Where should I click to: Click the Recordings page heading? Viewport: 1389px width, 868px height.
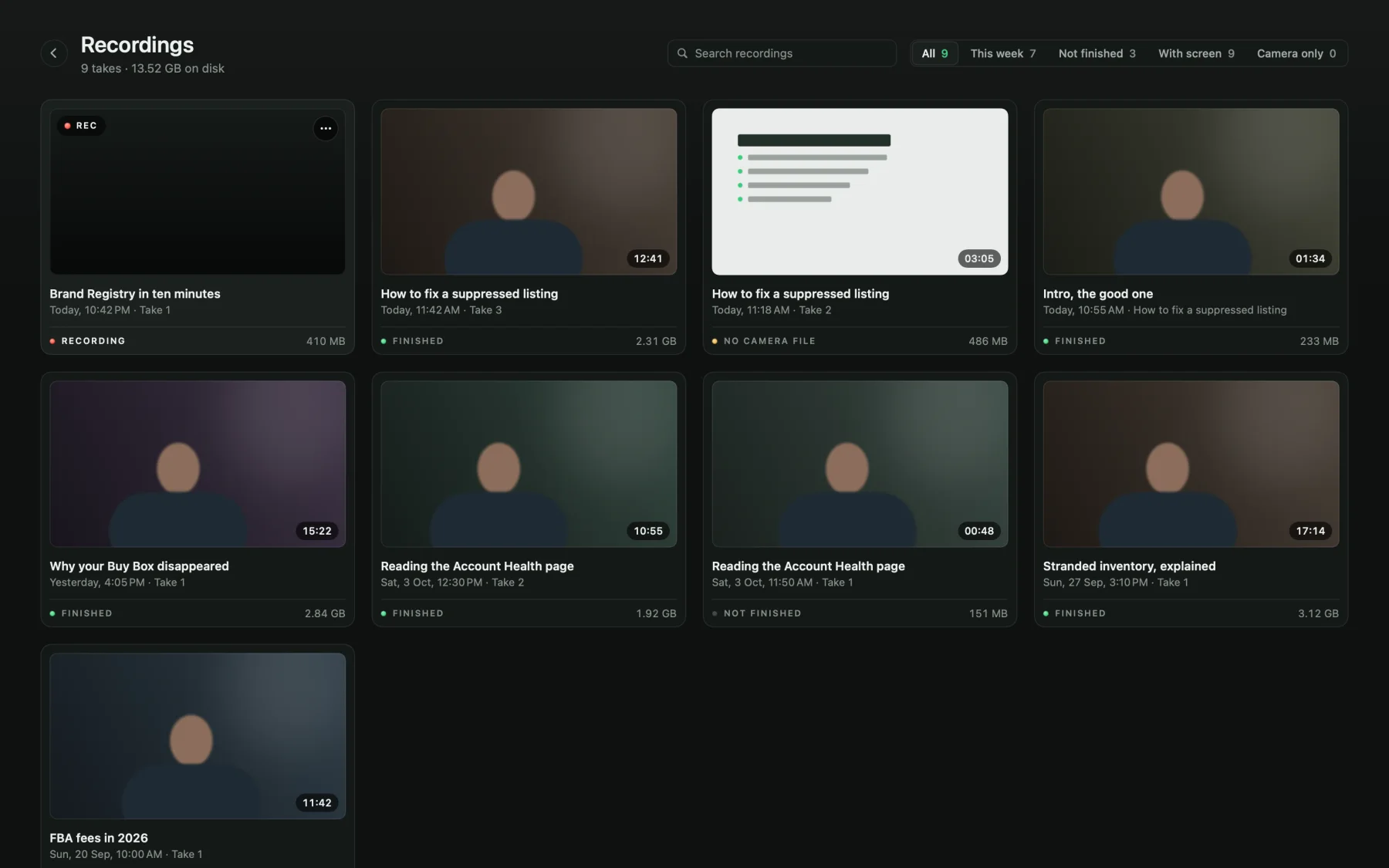click(x=137, y=45)
